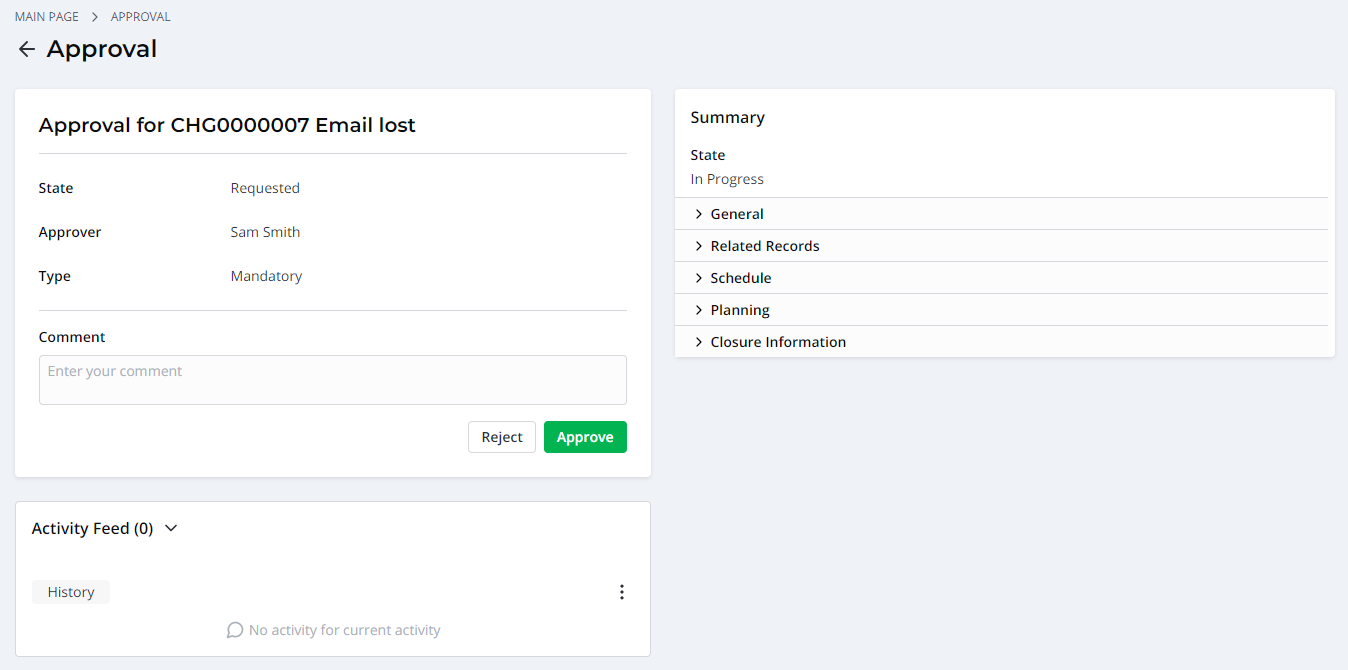Go to MAIN PAGE breadcrumb
The width and height of the screenshot is (1348, 670).
point(47,17)
